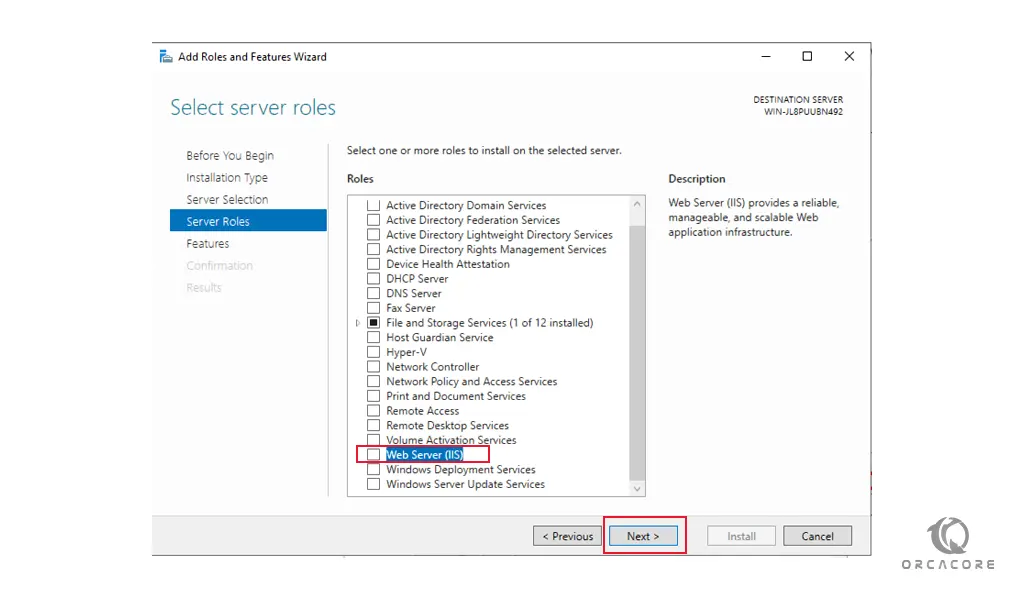Jump to the Features step
This screenshot has height=600, width=1024.
click(208, 244)
